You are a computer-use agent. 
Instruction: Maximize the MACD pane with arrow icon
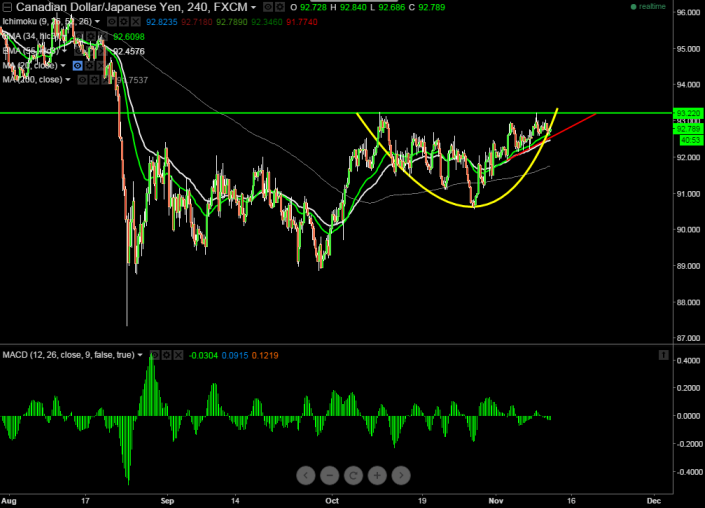[664, 355]
